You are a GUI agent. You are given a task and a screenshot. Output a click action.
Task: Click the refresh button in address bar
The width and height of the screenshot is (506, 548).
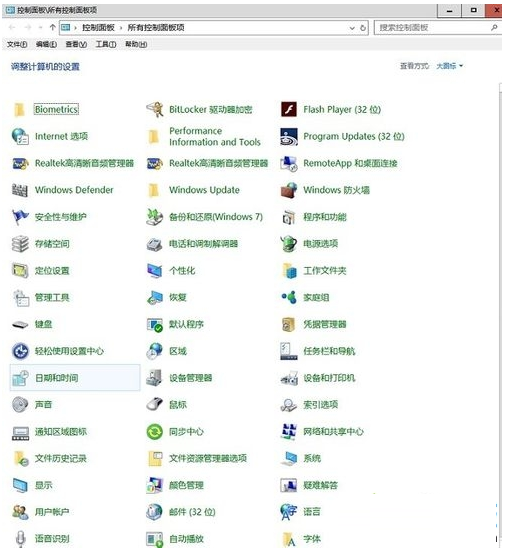(x=363, y=28)
